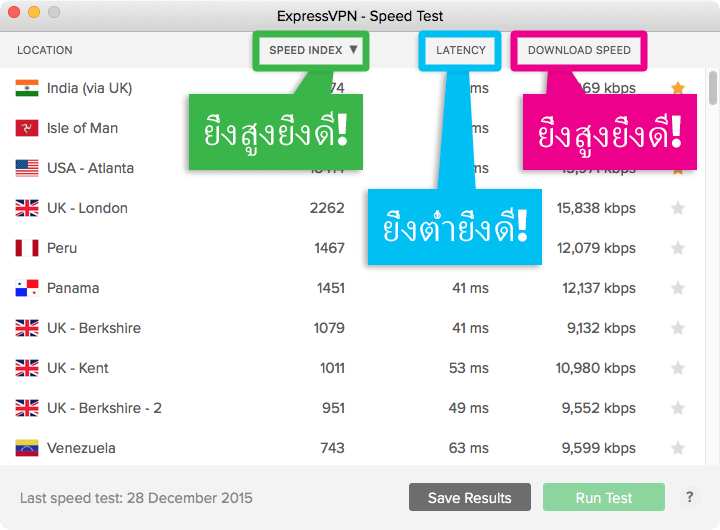The height and width of the screenshot is (530, 720).
Task: Click the USA flag for Atlanta
Action: pyautogui.click(x=27, y=168)
